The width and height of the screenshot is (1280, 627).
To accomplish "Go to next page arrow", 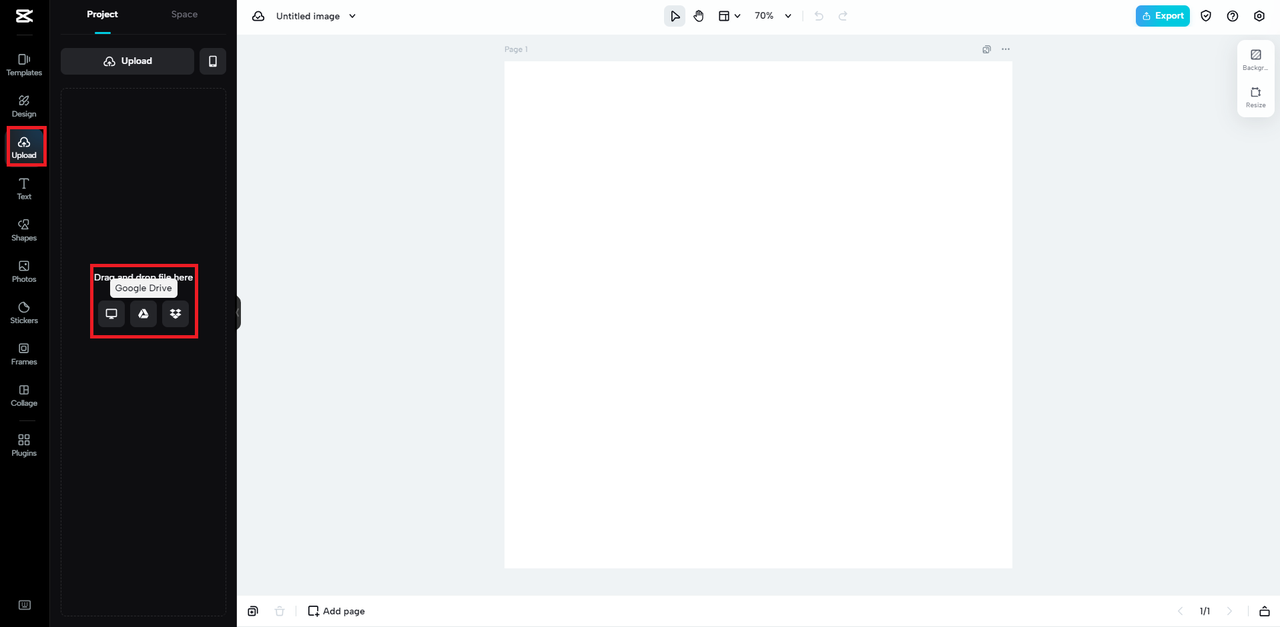I will (x=1229, y=611).
